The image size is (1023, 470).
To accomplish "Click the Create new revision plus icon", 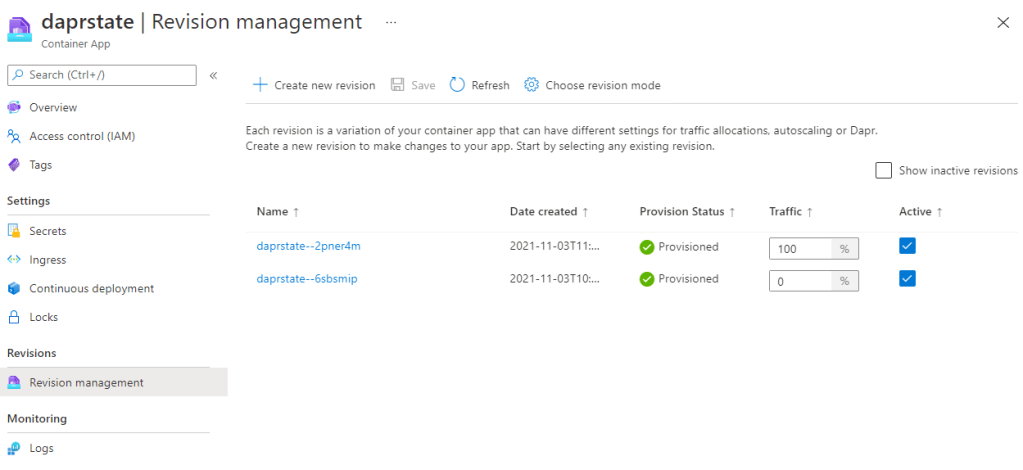I will click(x=259, y=85).
